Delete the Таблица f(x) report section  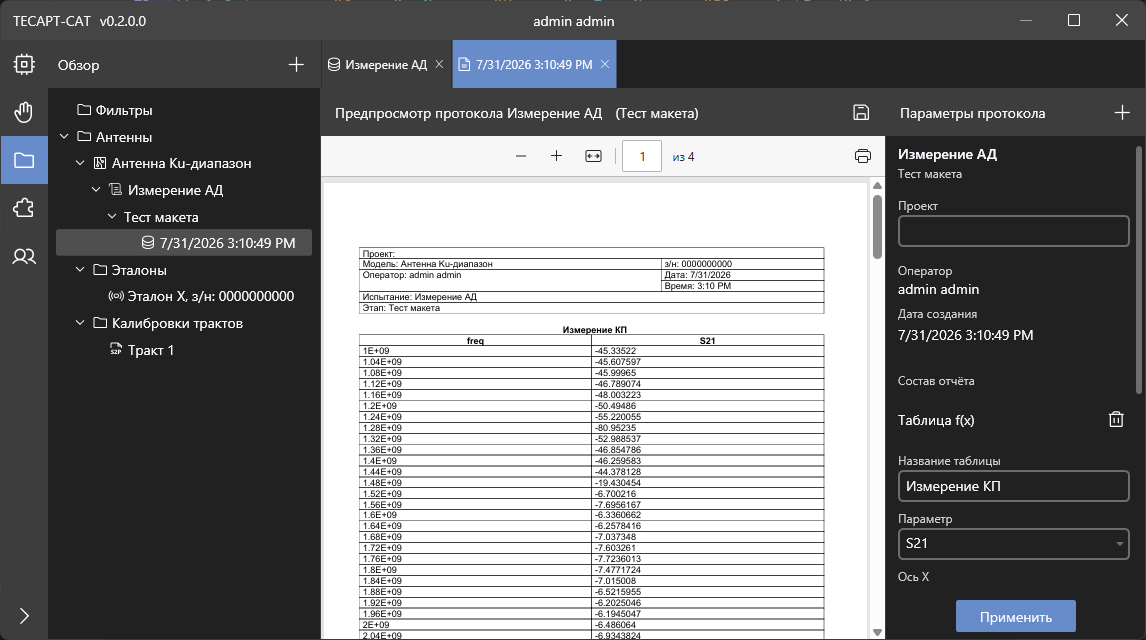point(1116,419)
